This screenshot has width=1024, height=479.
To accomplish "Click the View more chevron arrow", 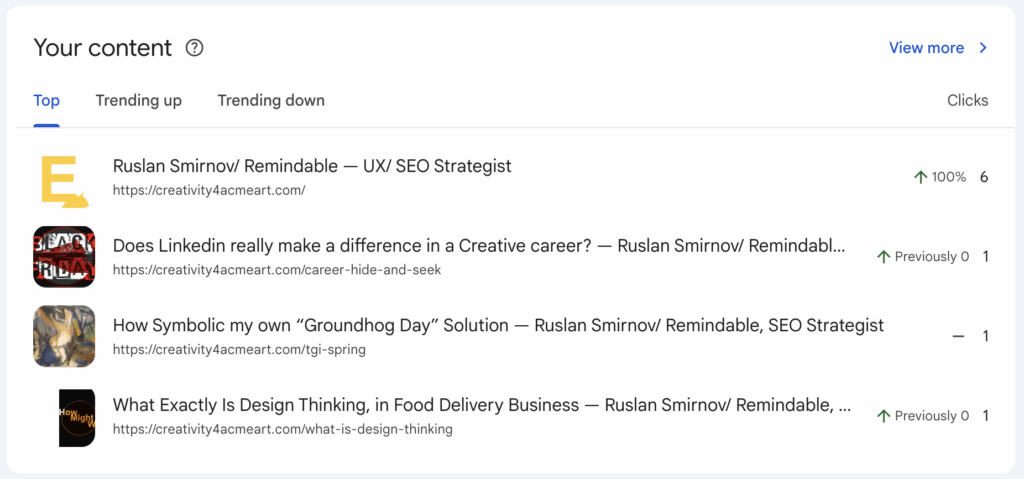I will (x=983, y=48).
